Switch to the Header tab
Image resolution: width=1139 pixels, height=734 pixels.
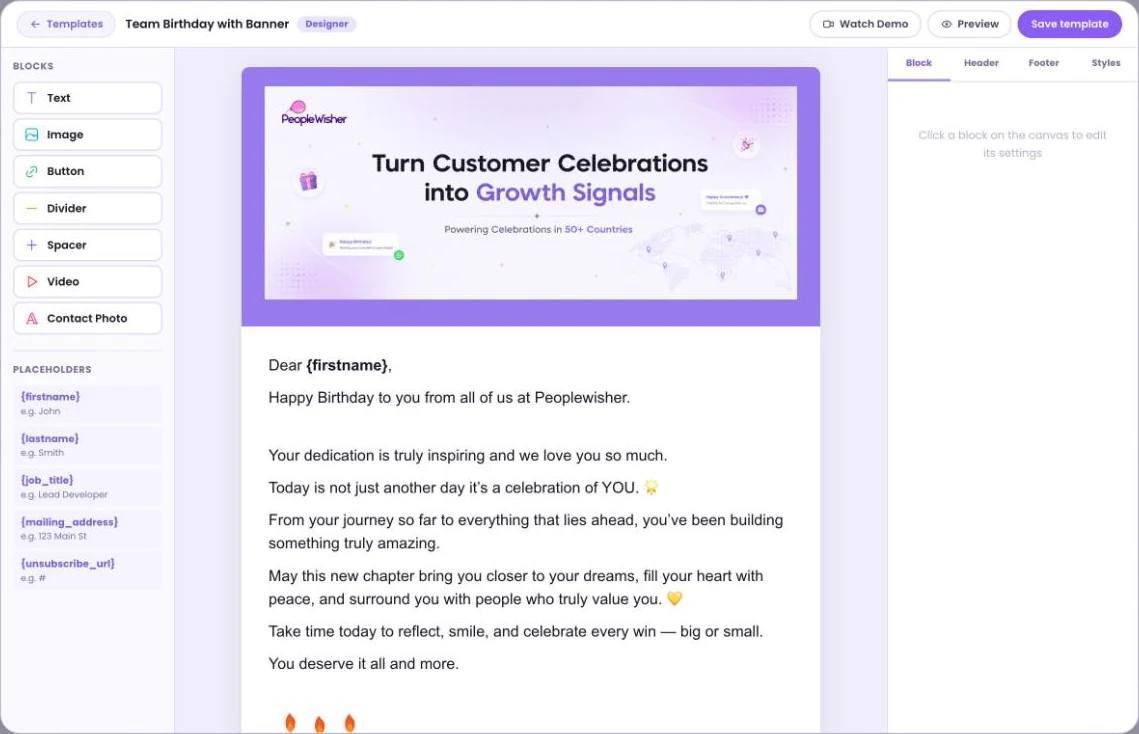981,63
